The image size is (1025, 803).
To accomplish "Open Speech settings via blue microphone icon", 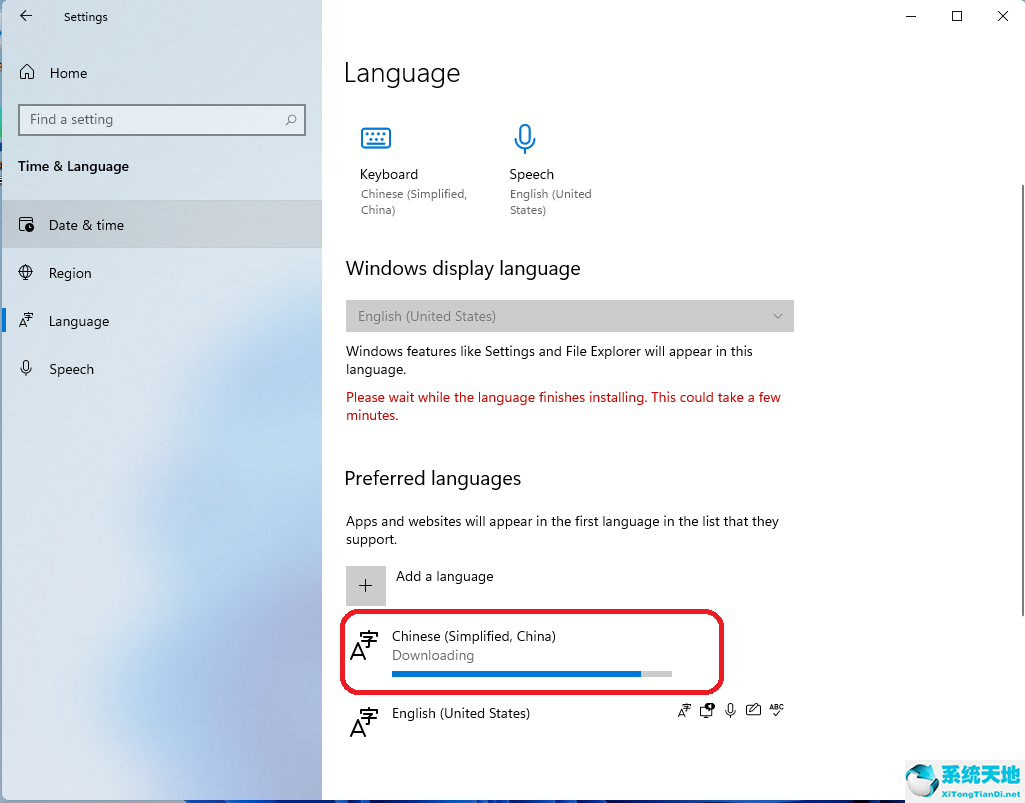I will (525, 138).
